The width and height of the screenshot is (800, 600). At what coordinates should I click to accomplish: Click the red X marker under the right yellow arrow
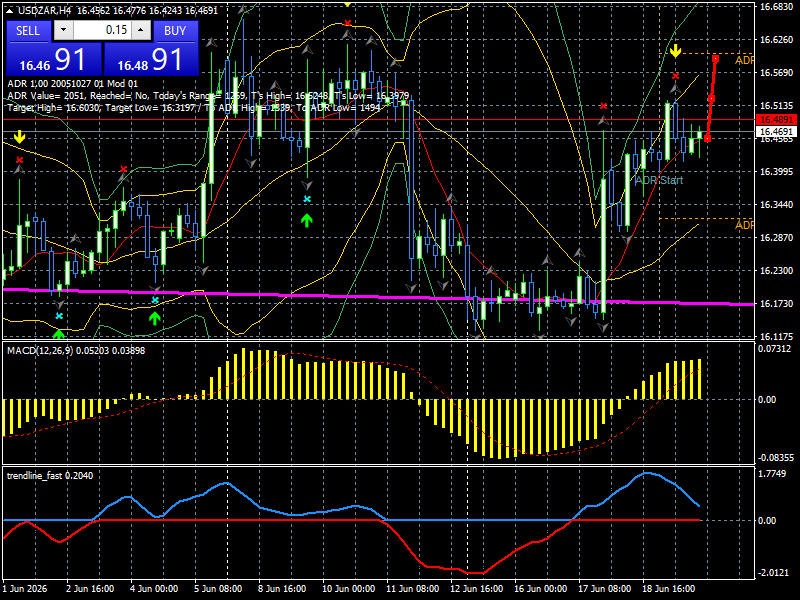(676, 76)
